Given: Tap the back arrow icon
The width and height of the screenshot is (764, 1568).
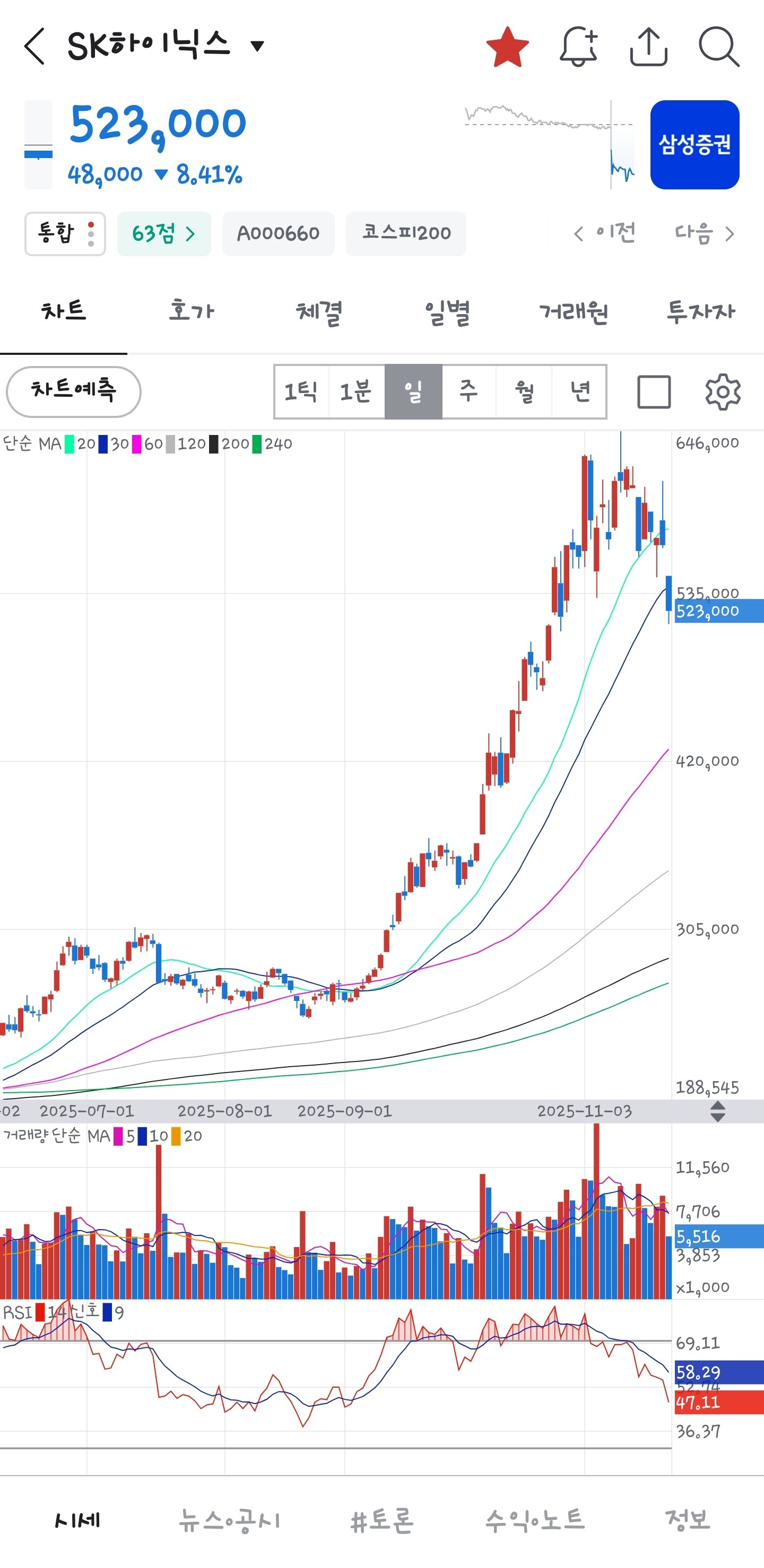Looking at the screenshot, I should [x=34, y=46].
